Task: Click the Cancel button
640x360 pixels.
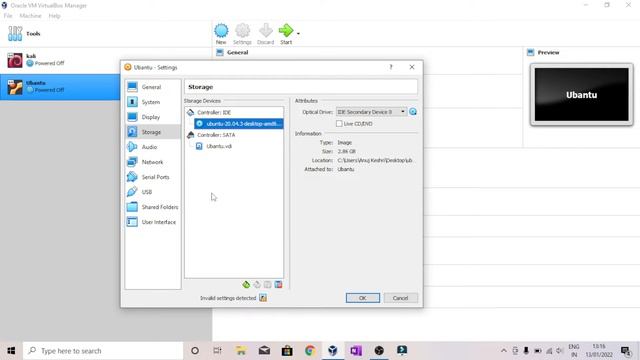Action: pyautogui.click(x=400, y=298)
